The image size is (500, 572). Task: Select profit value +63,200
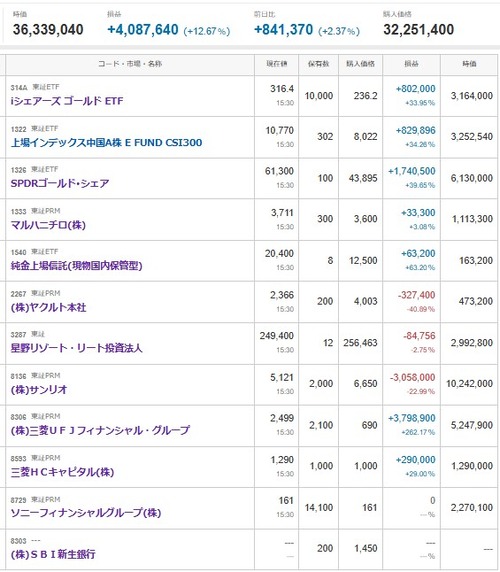(418, 254)
